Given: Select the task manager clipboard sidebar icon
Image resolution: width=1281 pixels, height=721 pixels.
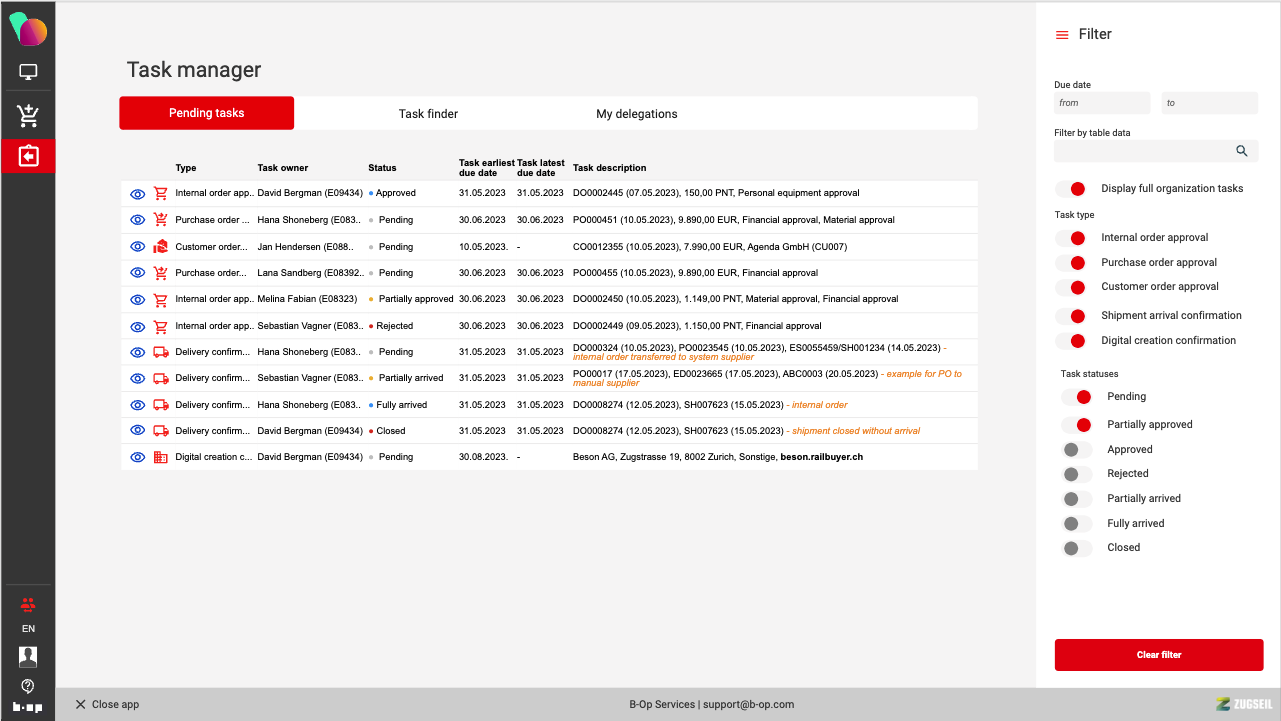Looking at the screenshot, I should 28,156.
